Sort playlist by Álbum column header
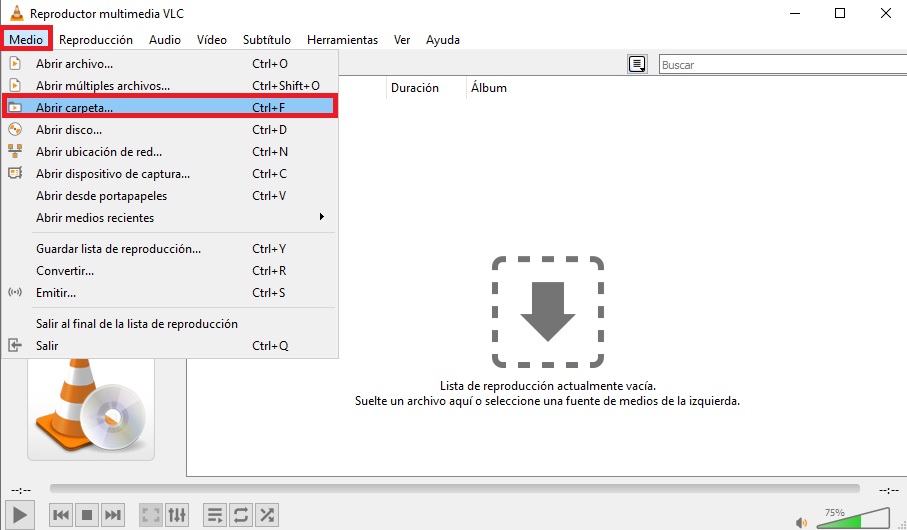This screenshot has height=530, width=907. [x=489, y=88]
